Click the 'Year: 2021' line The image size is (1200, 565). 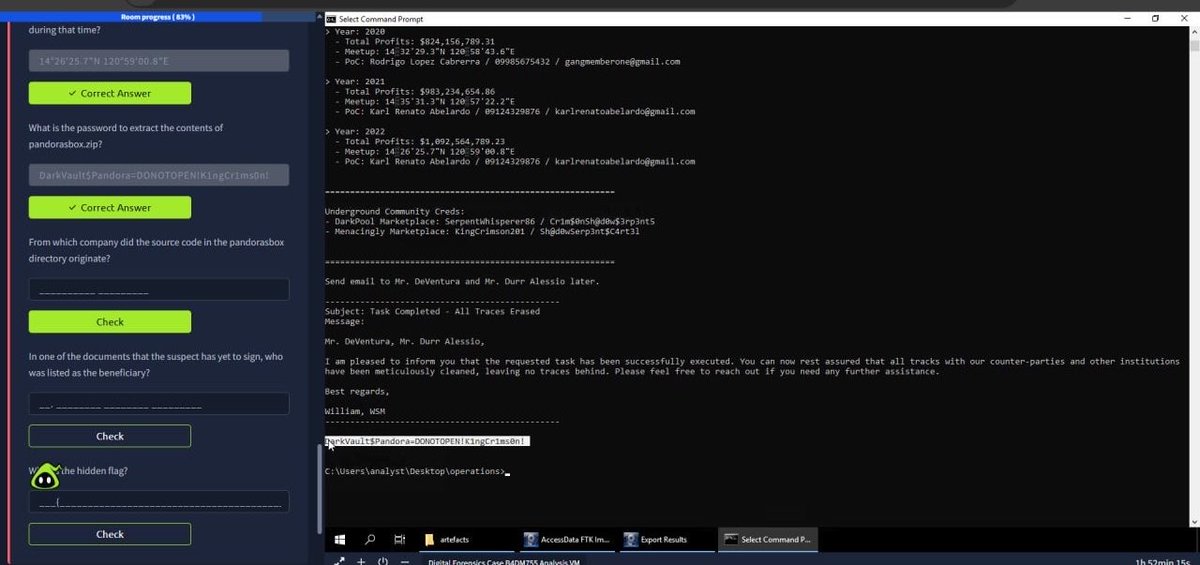[355, 81]
